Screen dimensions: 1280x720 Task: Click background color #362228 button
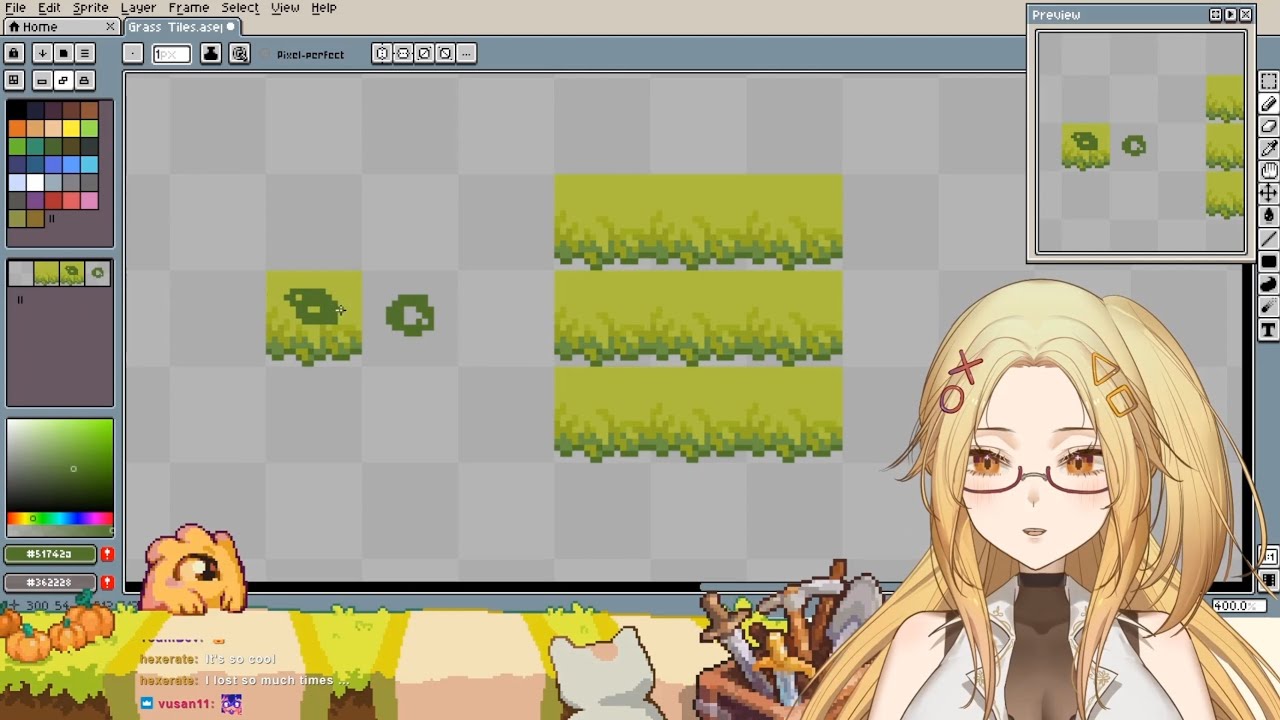[x=50, y=582]
